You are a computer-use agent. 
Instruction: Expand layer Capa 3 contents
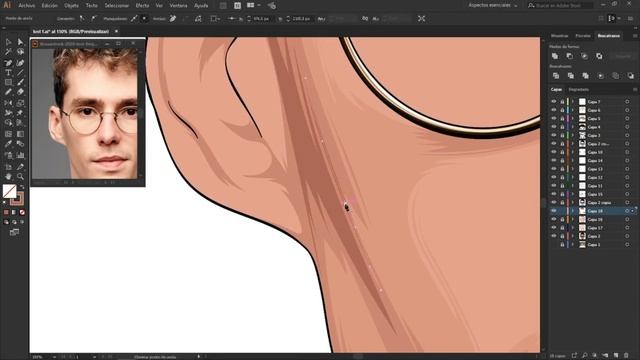click(573, 135)
